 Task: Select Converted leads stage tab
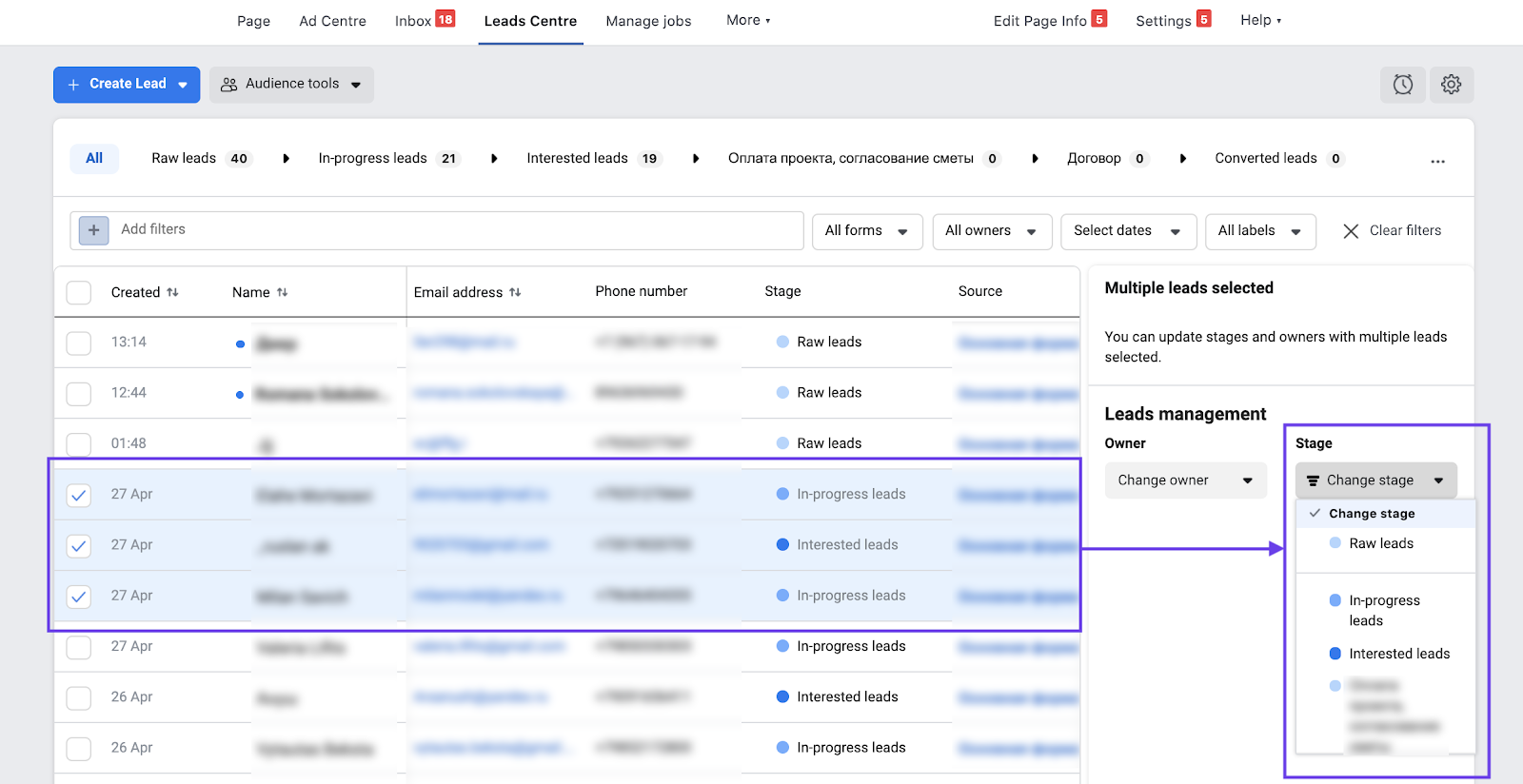point(1279,159)
